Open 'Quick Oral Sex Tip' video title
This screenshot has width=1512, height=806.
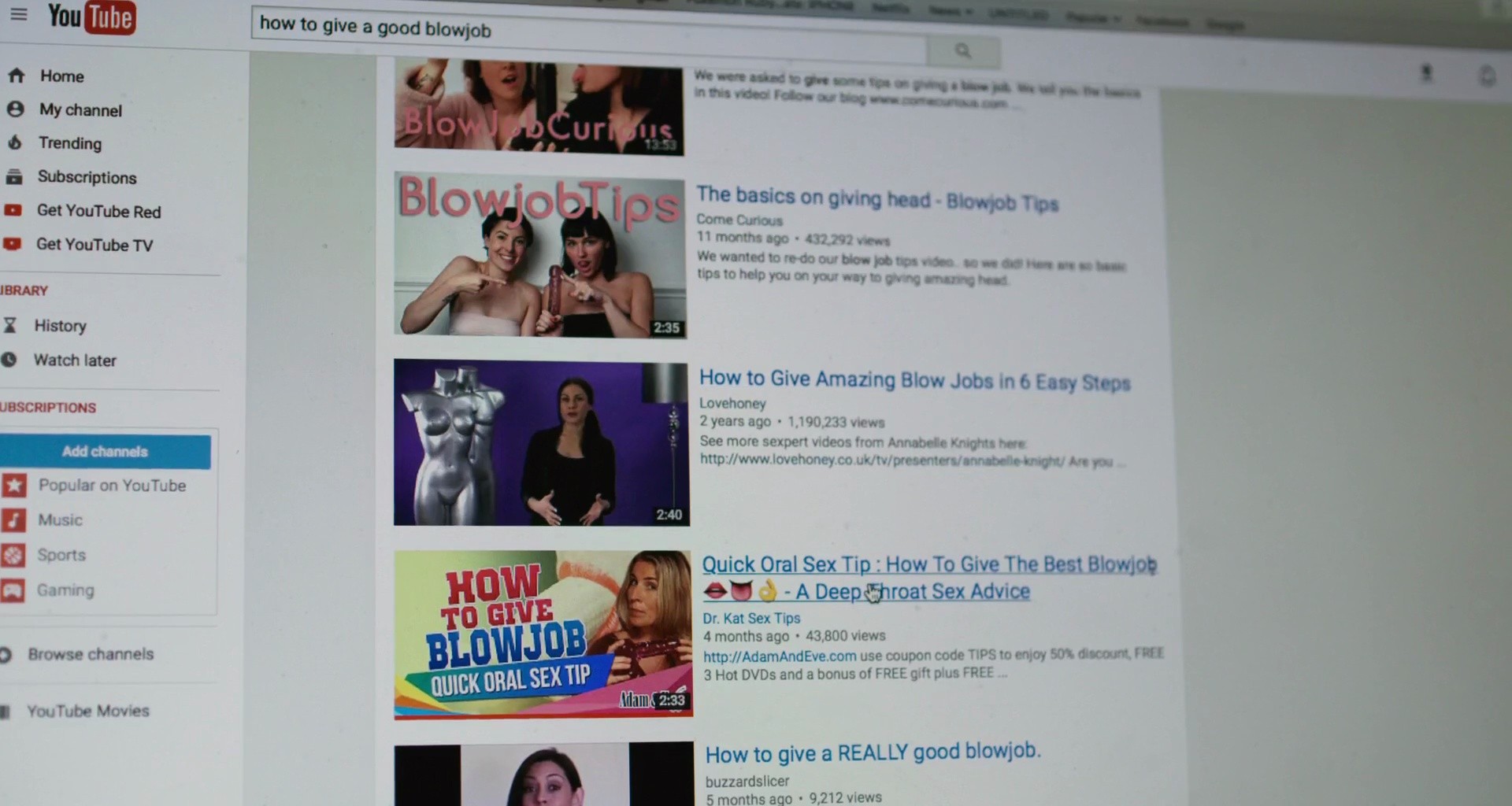(929, 578)
